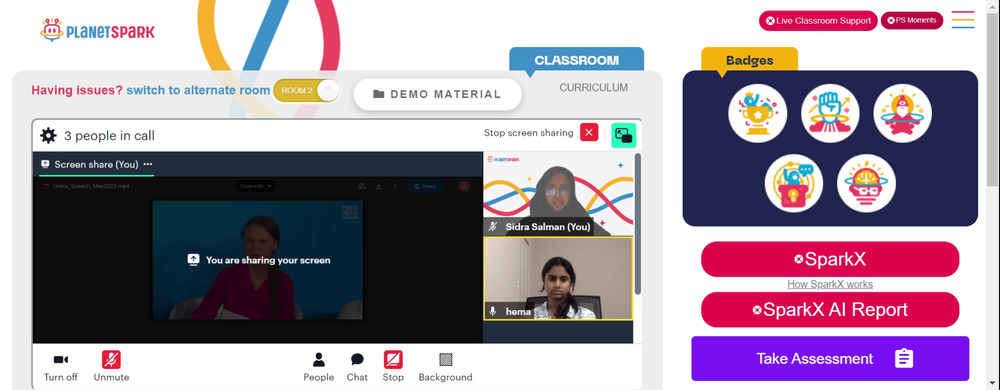Toggle the ROOM 2 switch

307,90
